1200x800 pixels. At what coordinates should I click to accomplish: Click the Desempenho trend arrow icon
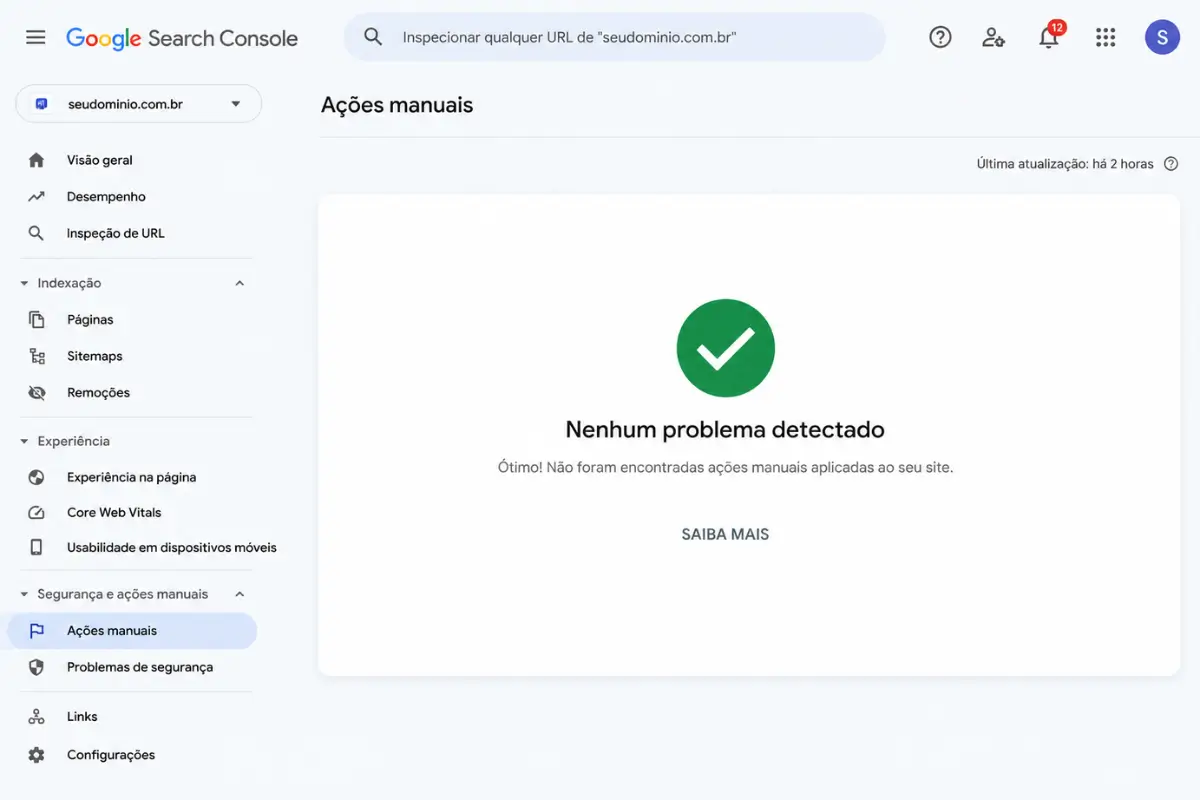point(37,197)
